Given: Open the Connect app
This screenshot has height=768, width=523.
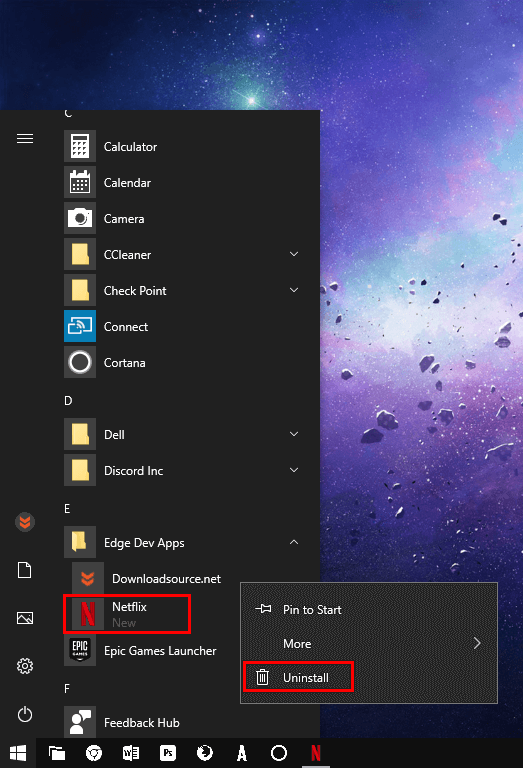Looking at the screenshot, I should (x=182, y=327).
